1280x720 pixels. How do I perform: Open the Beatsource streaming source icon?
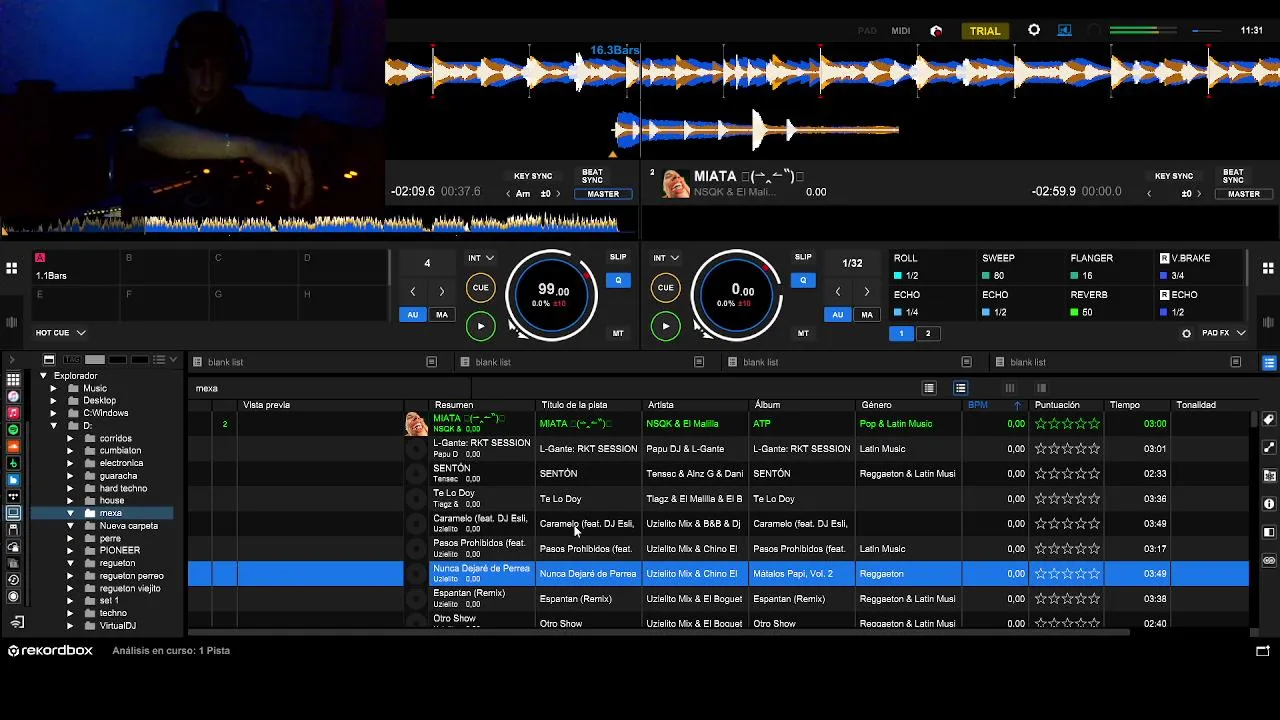[x=13, y=480]
